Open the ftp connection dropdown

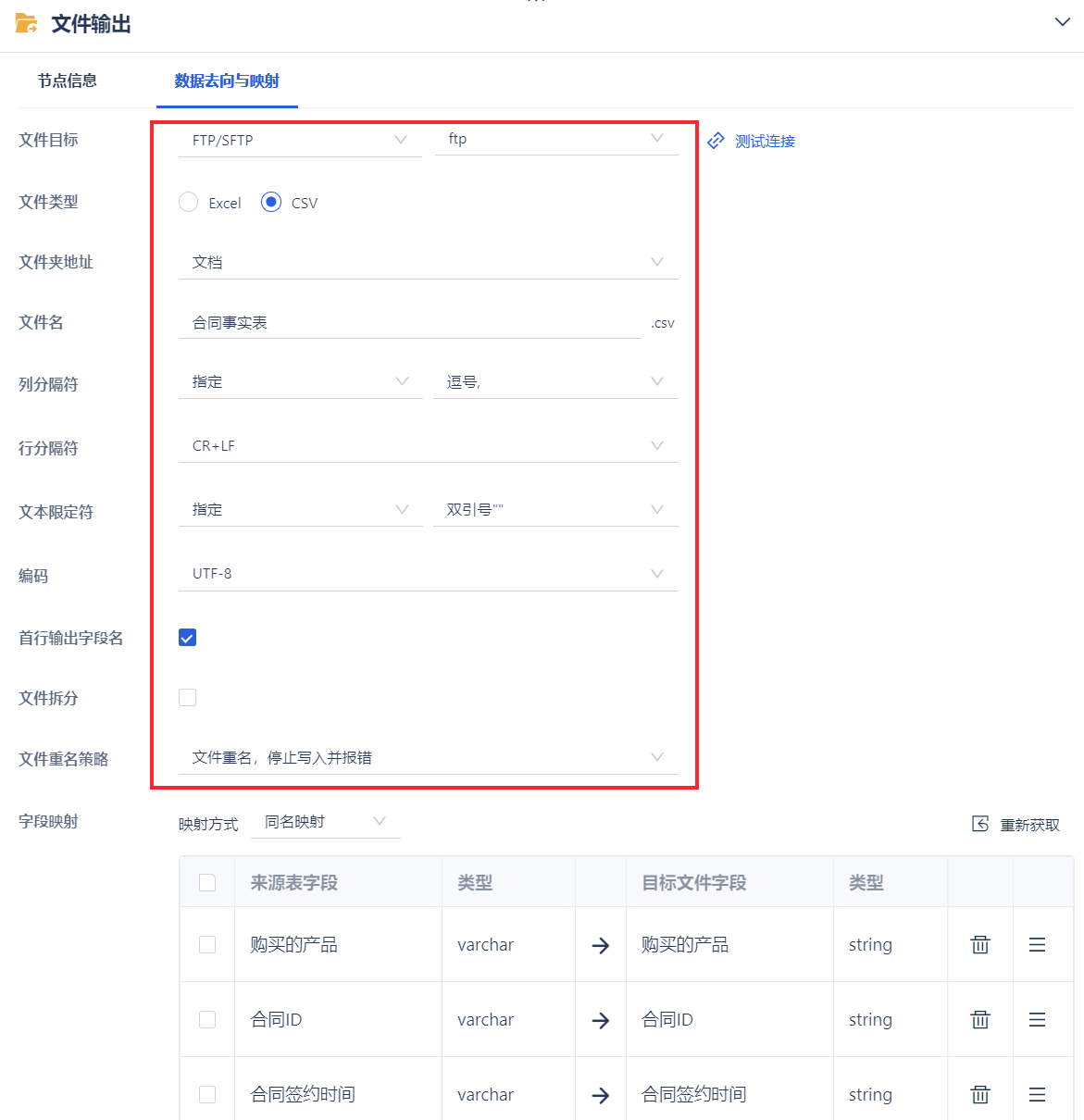click(x=556, y=139)
